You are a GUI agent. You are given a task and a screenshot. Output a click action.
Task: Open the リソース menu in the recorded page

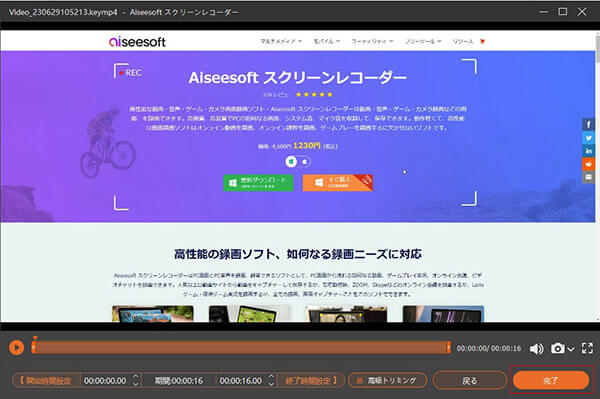click(x=463, y=41)
